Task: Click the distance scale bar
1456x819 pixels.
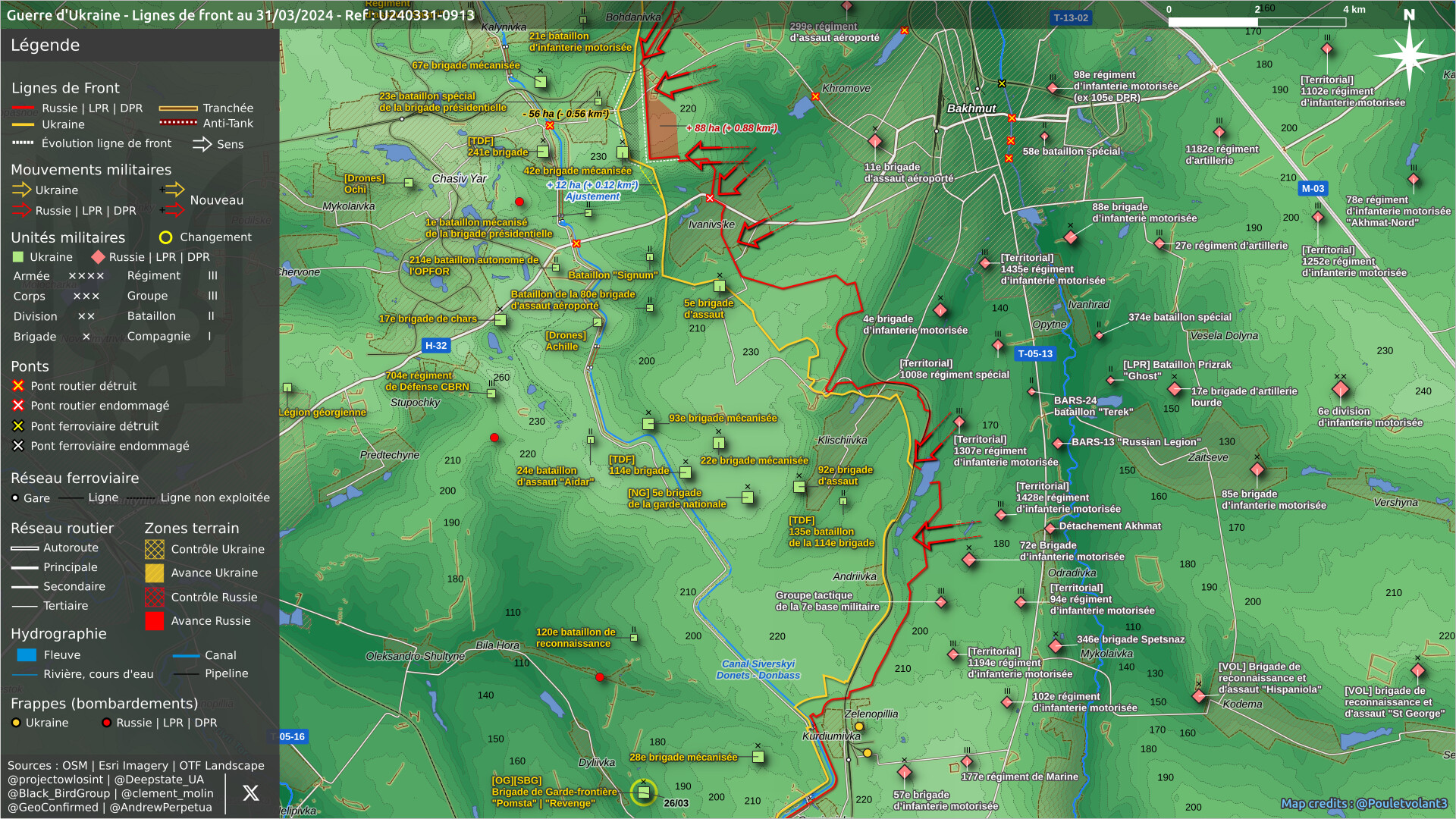Action: (x=1257, y=22)
